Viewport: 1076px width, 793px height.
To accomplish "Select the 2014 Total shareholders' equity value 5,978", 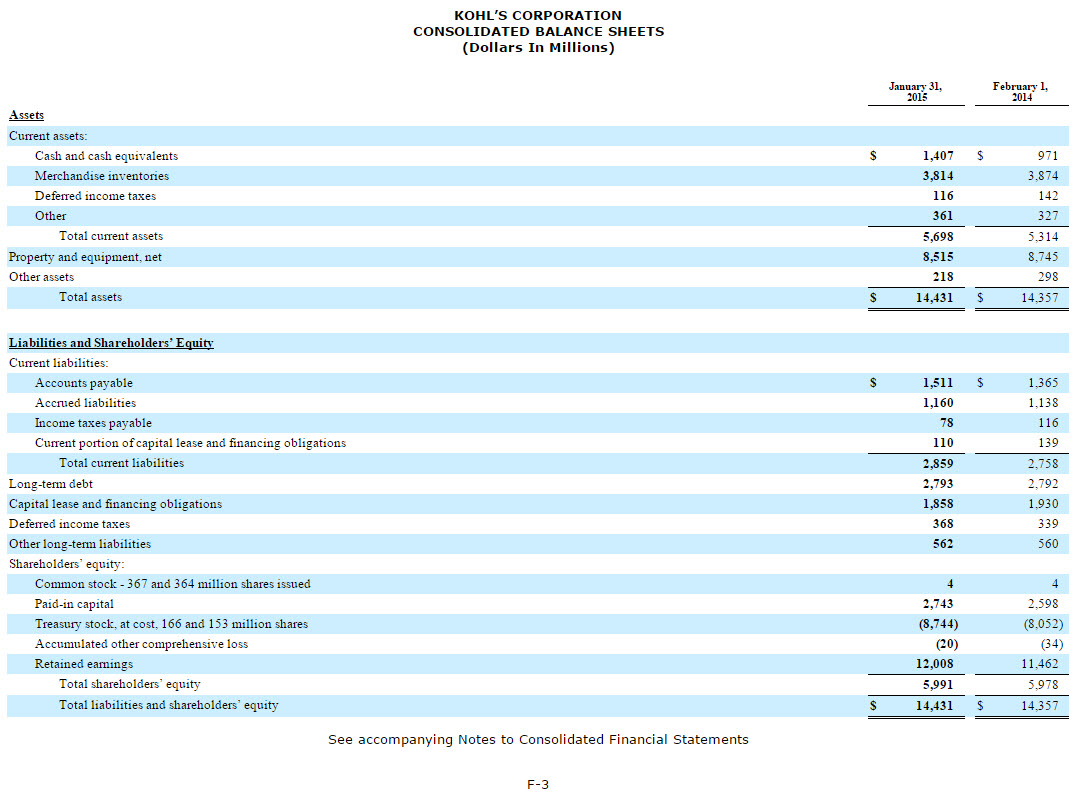I will point(1042,684).
